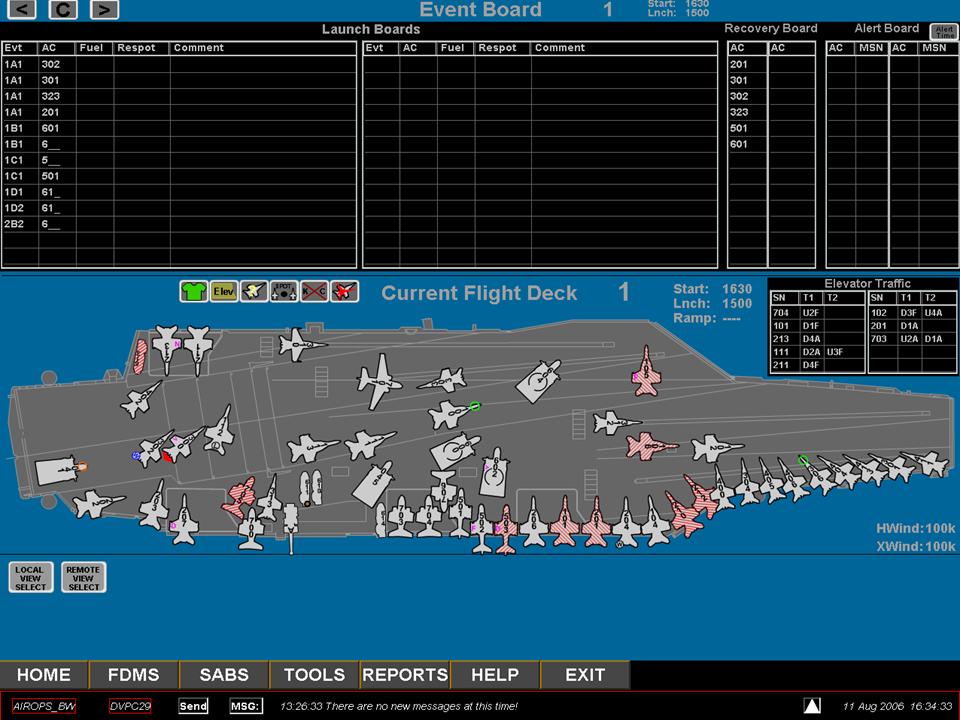Click the red aircraft icon
This screenshot has width=960, height=720.
tap(345, 291)
